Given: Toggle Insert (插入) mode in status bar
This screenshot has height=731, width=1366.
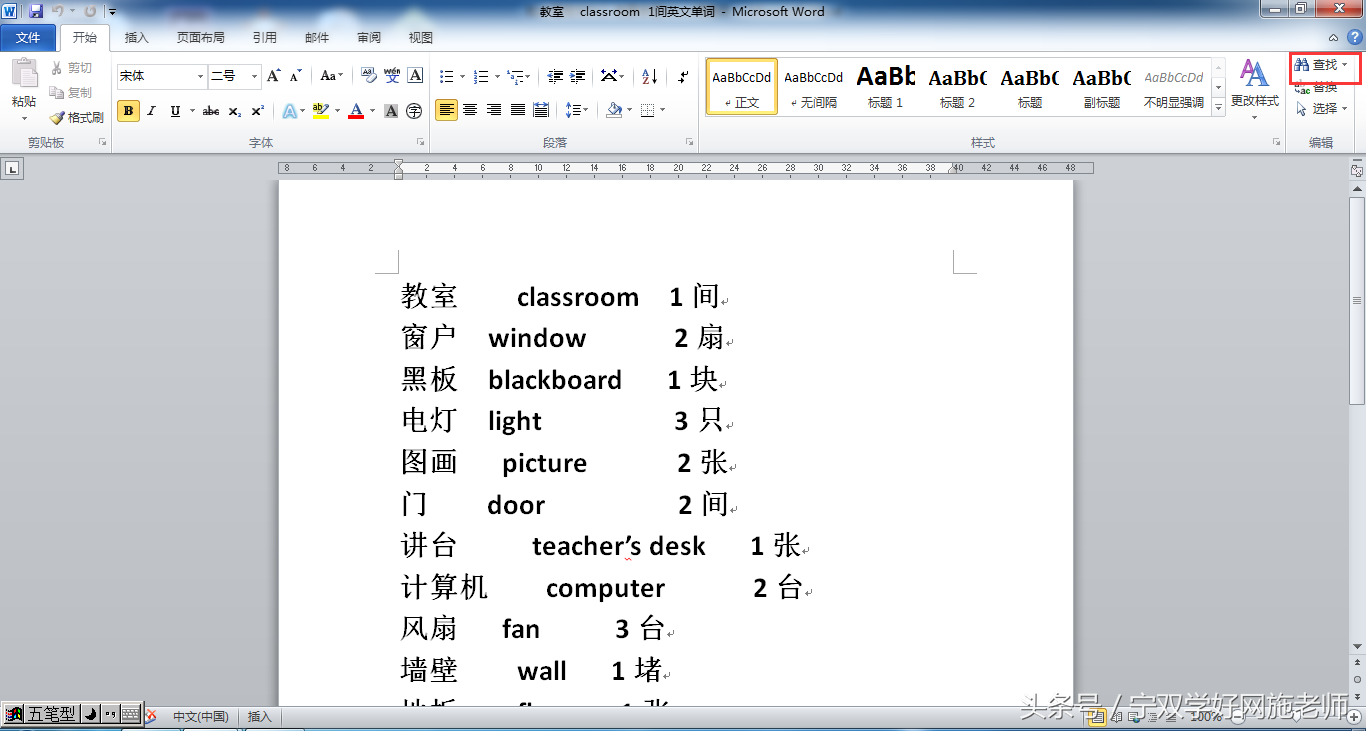Looking at the screenshot, I should tap(260, 716).
